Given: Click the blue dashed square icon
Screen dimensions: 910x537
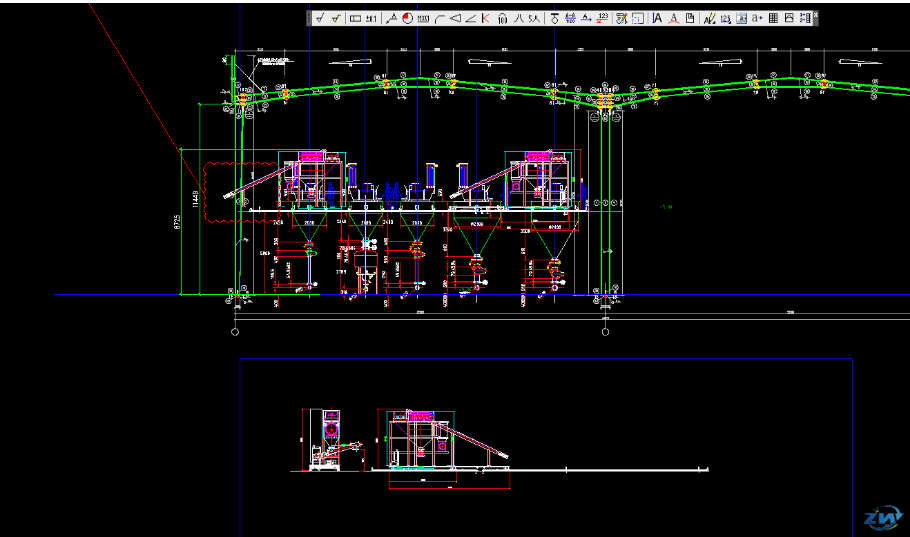Looking at the screenshot, I should coord(638,18).
